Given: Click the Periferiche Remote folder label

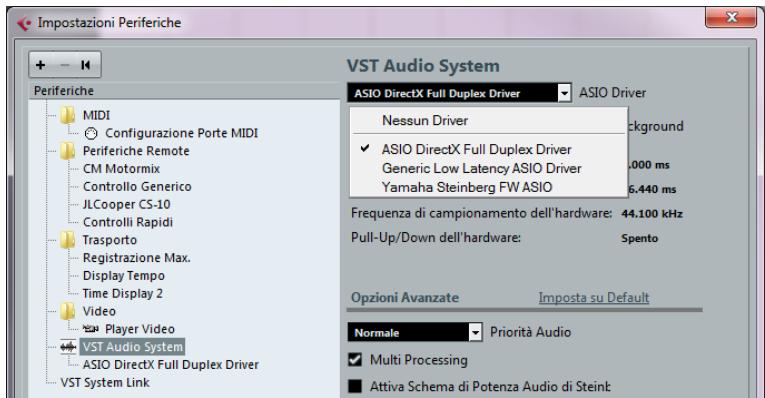Looking at the screenshot, I should (136, 151).
